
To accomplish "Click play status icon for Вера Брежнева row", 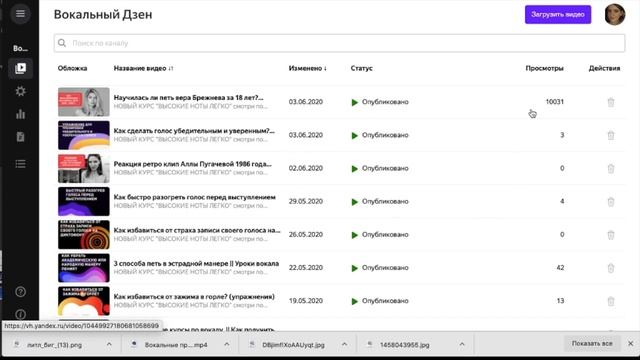I will [x=355, y=102].
